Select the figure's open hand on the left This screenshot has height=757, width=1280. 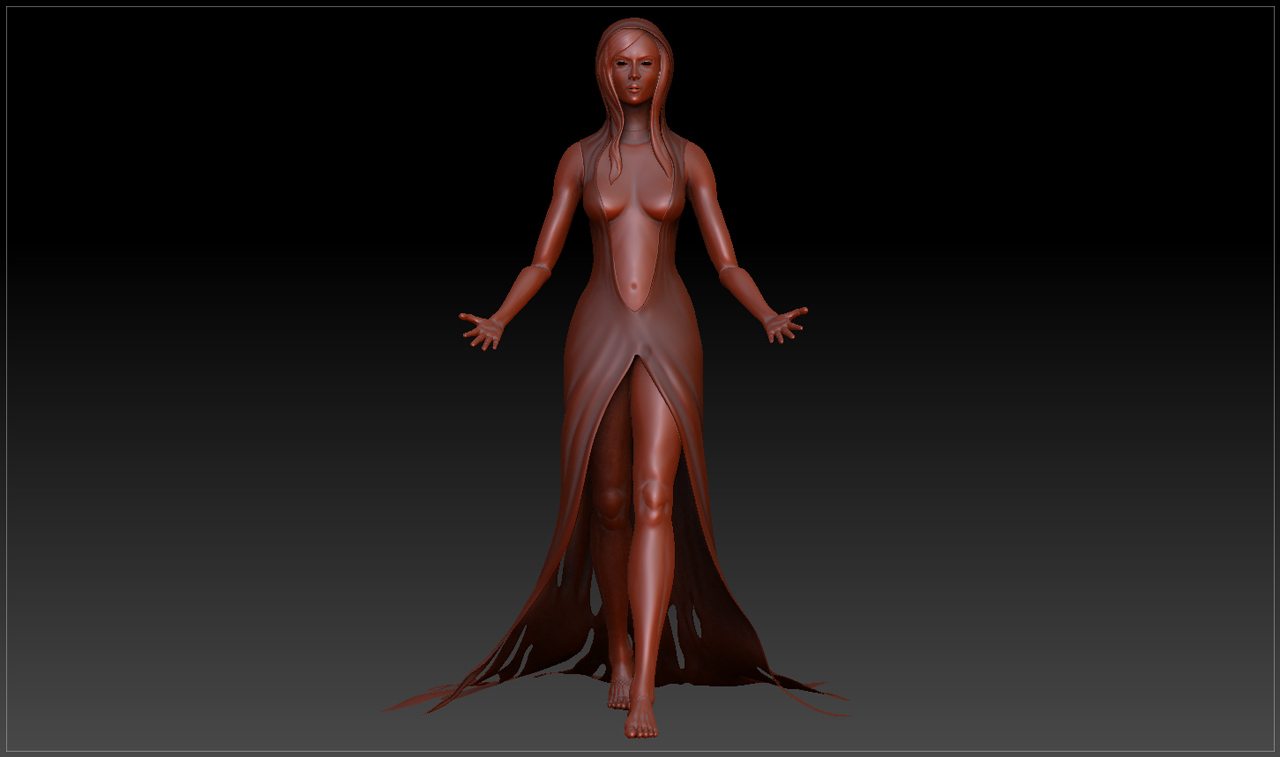pos(483,329)
